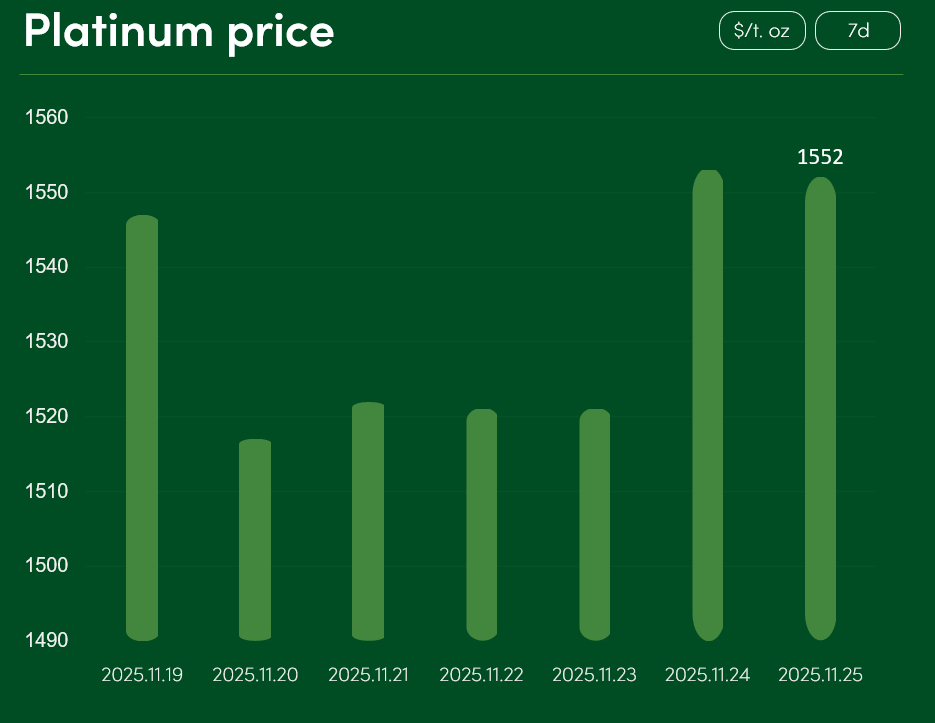Click the 1560 y-axis label
Image resolution: width=935 pixels, height=723 pixels.
click(x=46, y=117)
